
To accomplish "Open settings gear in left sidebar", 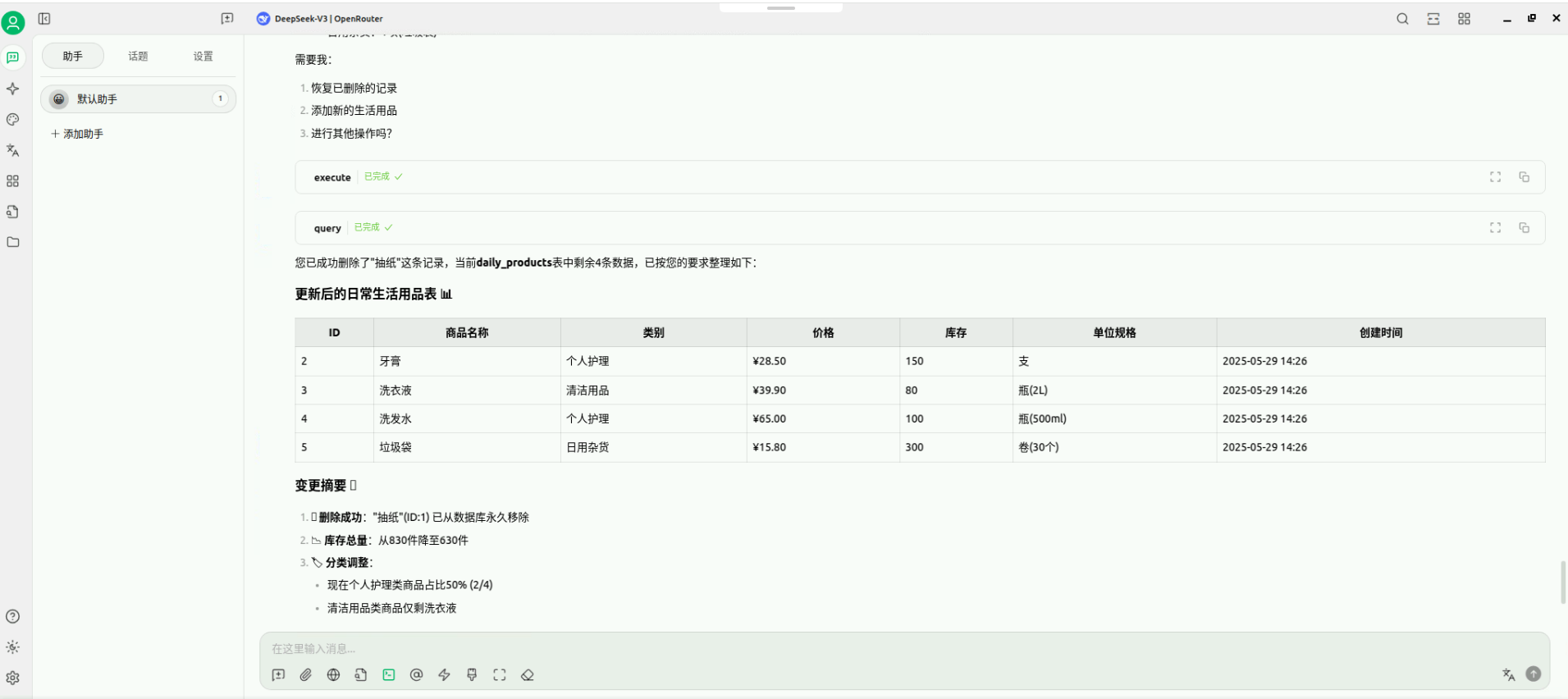I will (13, 678).
